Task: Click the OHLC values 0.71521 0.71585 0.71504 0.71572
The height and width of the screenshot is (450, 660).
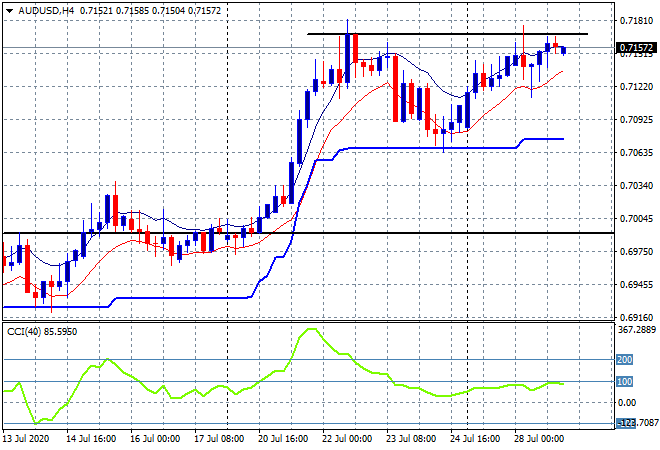Action: pos(151,11)
